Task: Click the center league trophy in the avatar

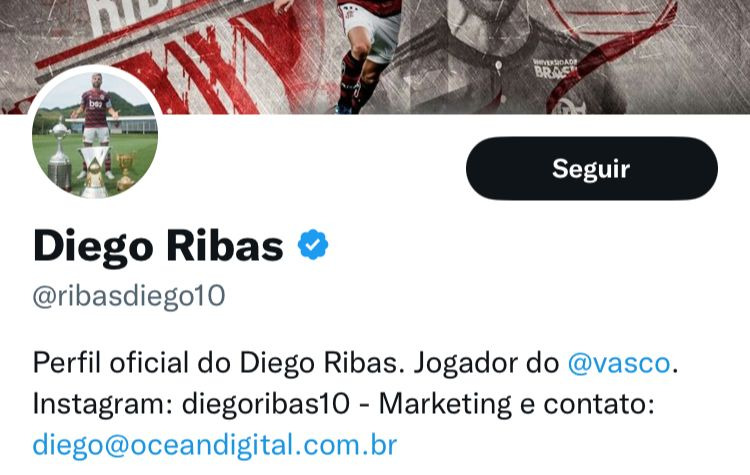Action: click(x=94, y=172)
